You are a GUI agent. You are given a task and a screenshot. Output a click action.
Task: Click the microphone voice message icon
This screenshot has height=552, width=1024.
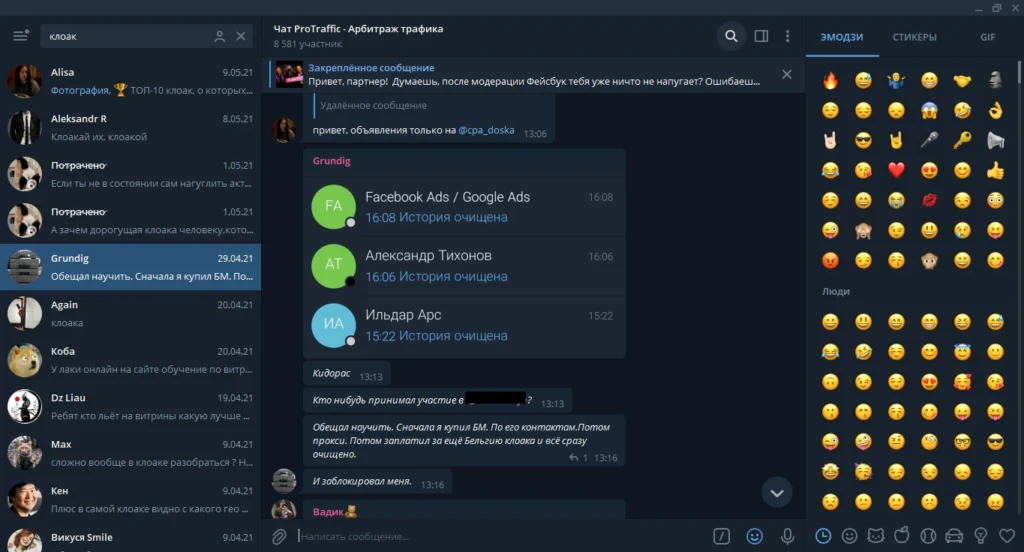pyautogui.click(x=788, y=536)
